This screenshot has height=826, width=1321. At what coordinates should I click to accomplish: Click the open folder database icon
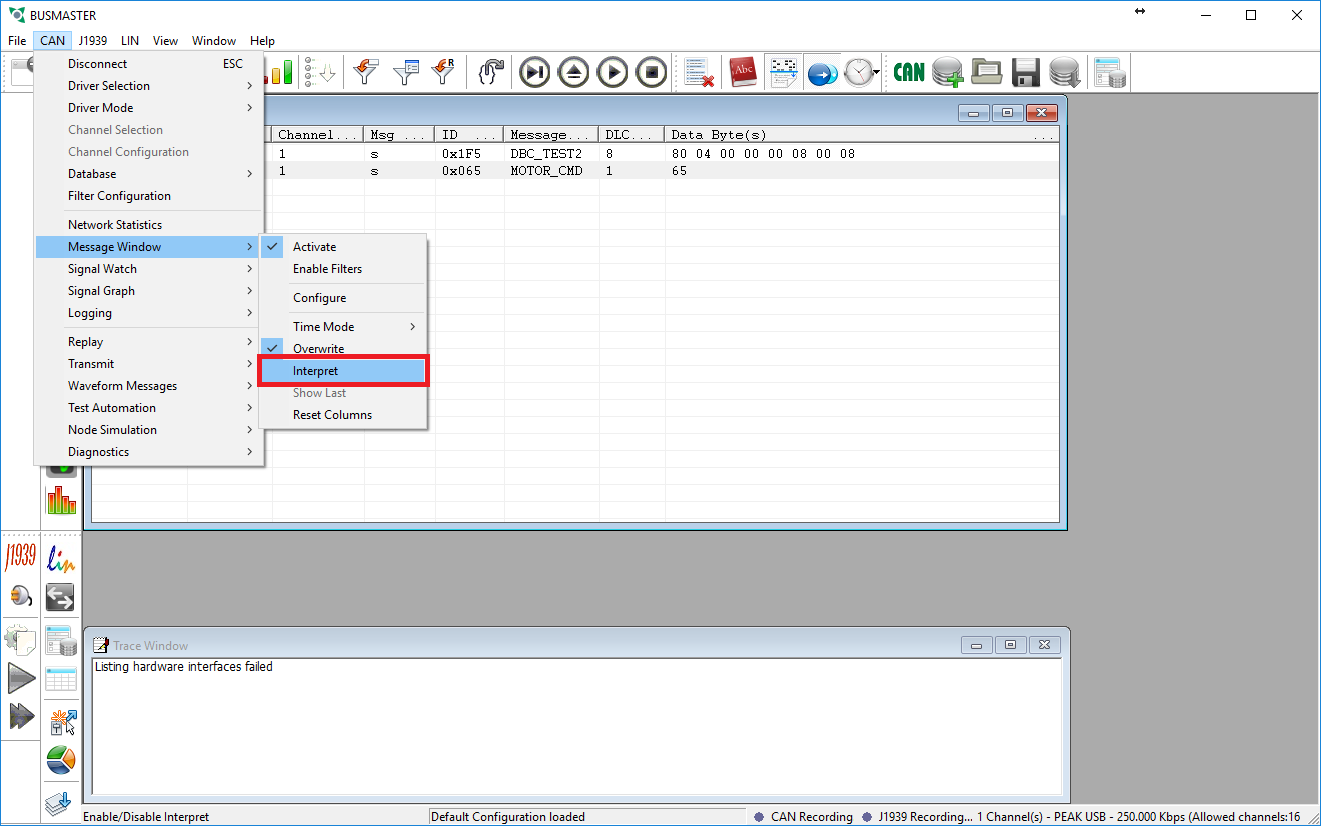pos(987,72)
